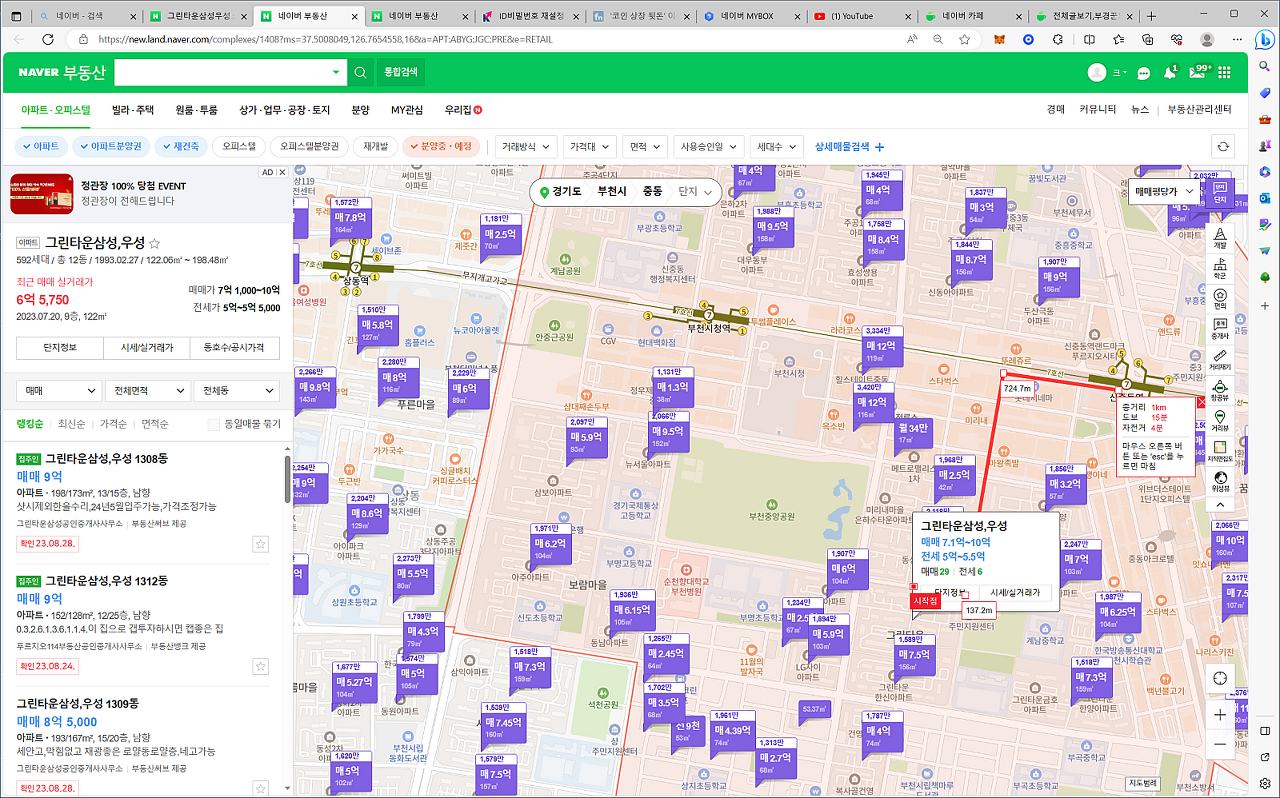Expand the 전체동 select box
The height and width of the screenshot is (798, 1280).
237,390
